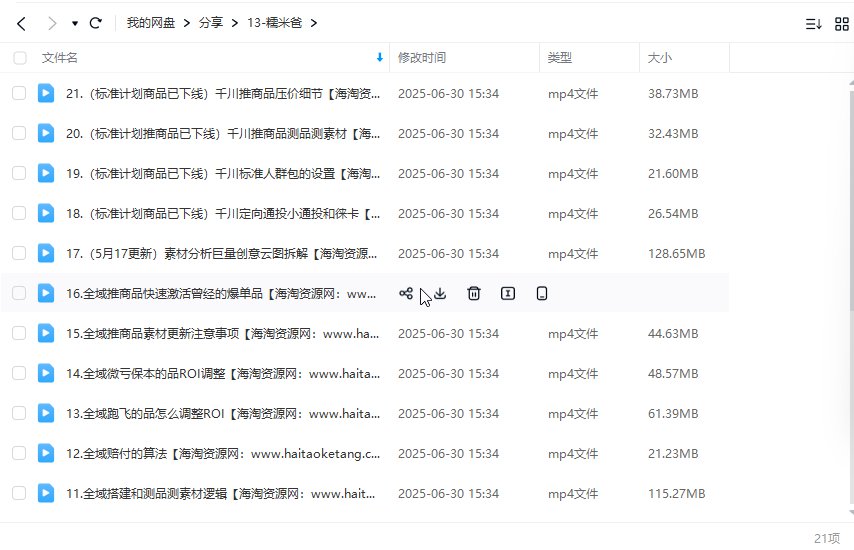
Task: Click the video icon of file 20
Action: [x=46, y=133]
